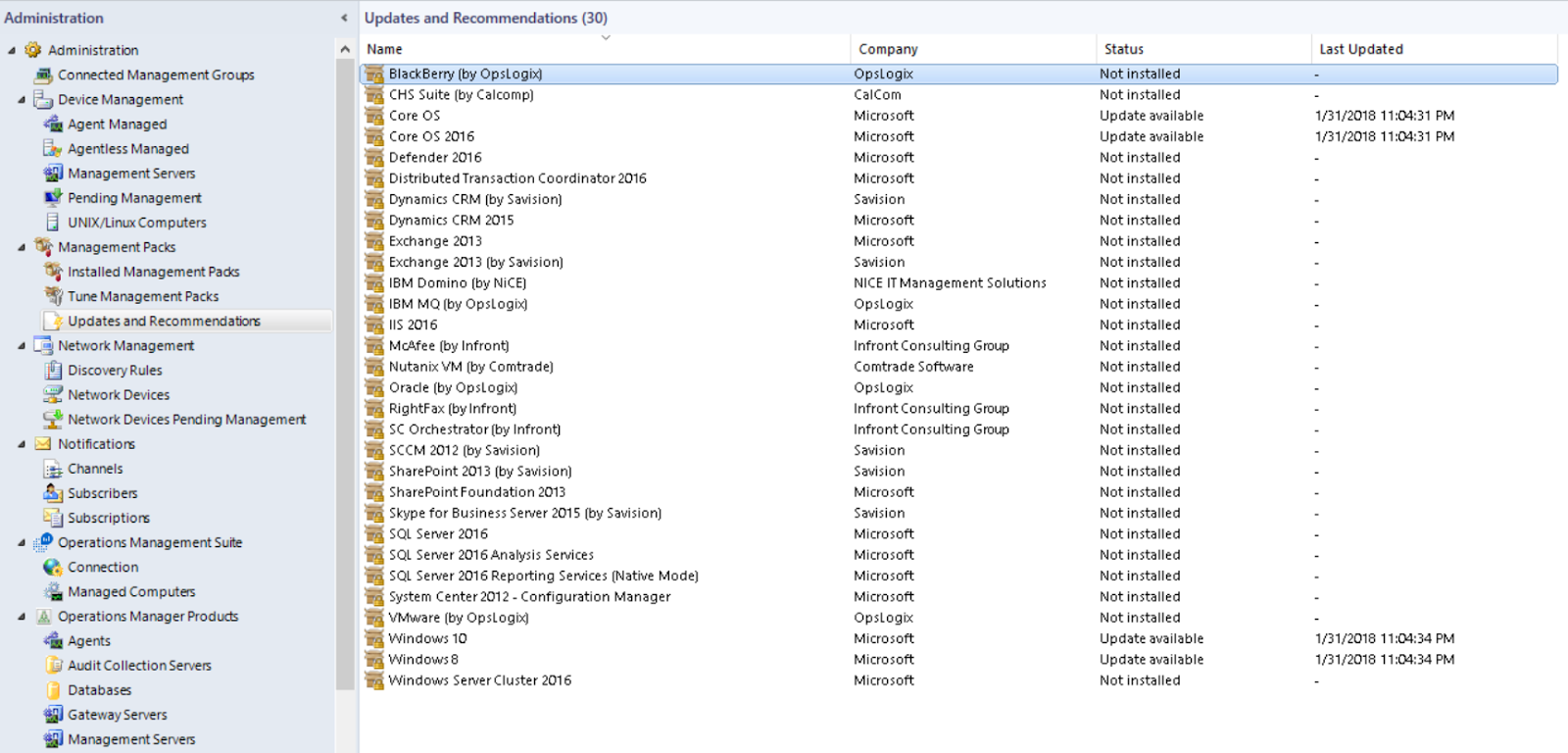Viewport: 1568px width, 753px height.
Task: Select the Dynamics CRM 2015 row
Action: click(x=958, y=220)
